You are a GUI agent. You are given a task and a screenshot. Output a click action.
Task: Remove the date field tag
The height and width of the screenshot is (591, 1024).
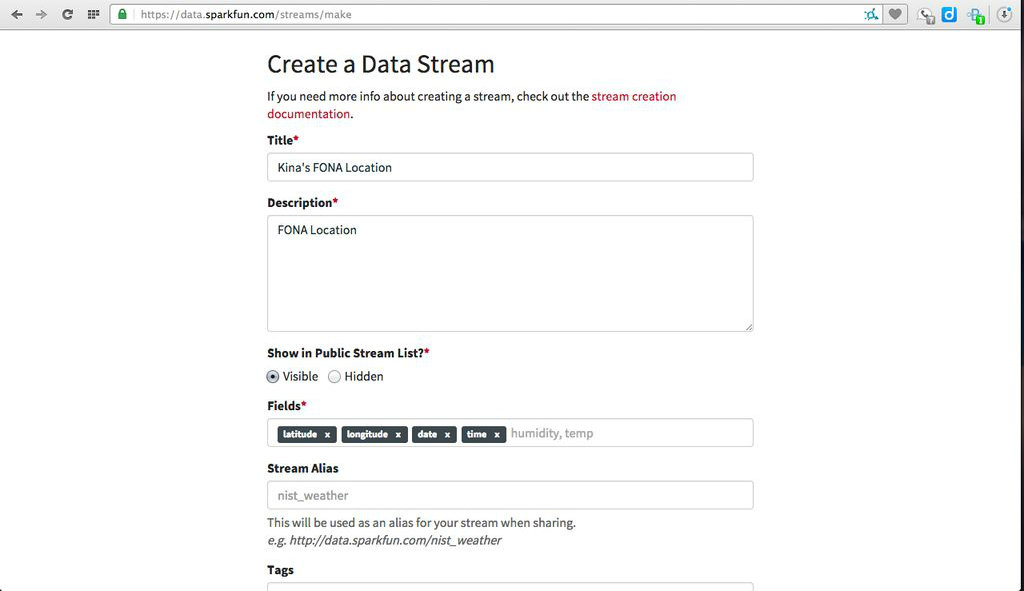click(447, 435)
